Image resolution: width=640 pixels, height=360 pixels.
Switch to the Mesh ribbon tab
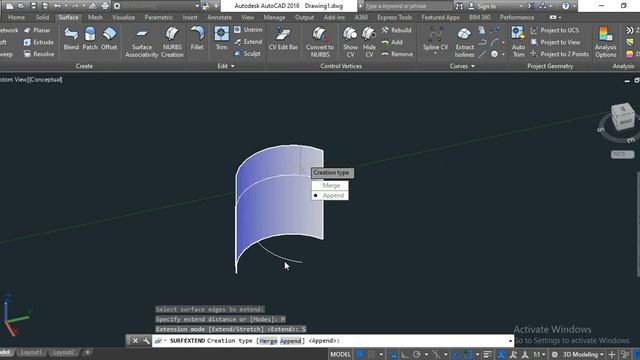point(95,18)
